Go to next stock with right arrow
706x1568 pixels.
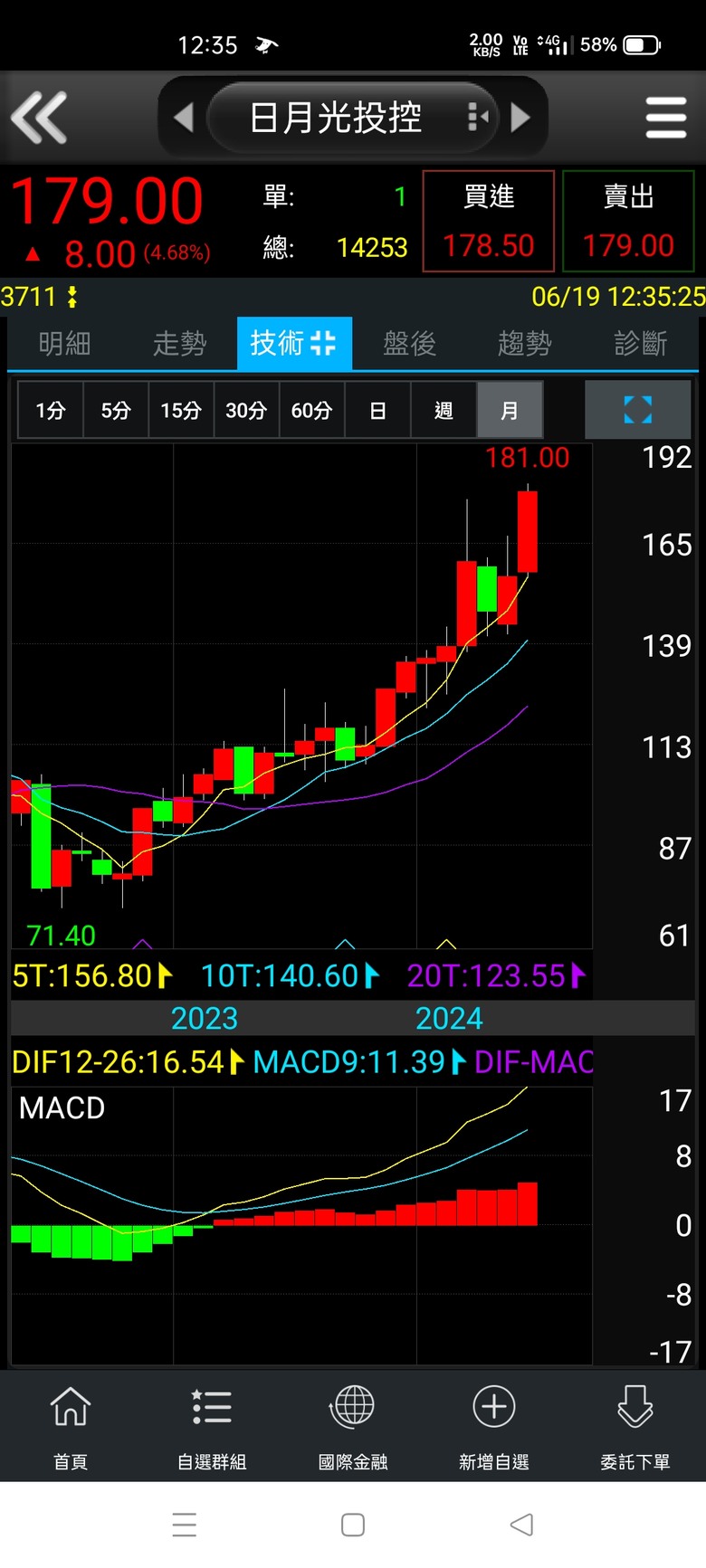click(x=520, y=117)
